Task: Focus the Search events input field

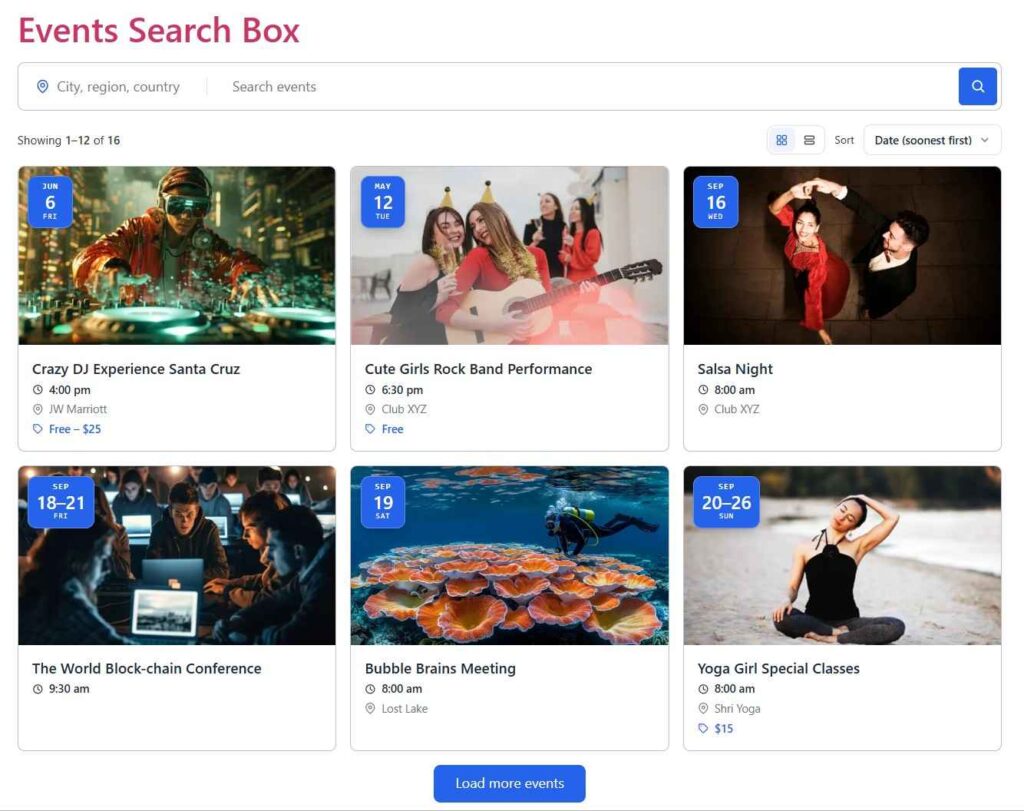Action: click(588, 87)
